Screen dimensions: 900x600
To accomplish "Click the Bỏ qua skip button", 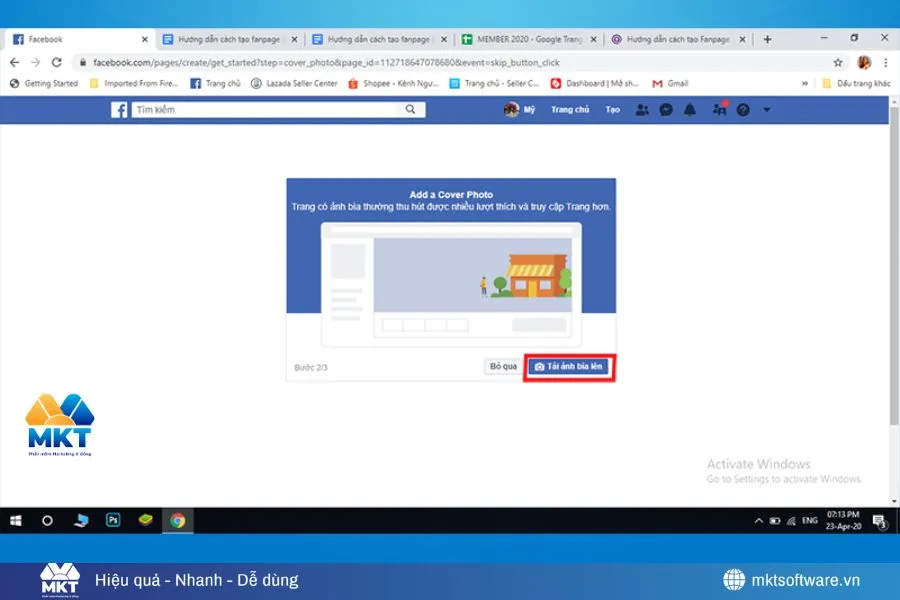I will [501, 367].
